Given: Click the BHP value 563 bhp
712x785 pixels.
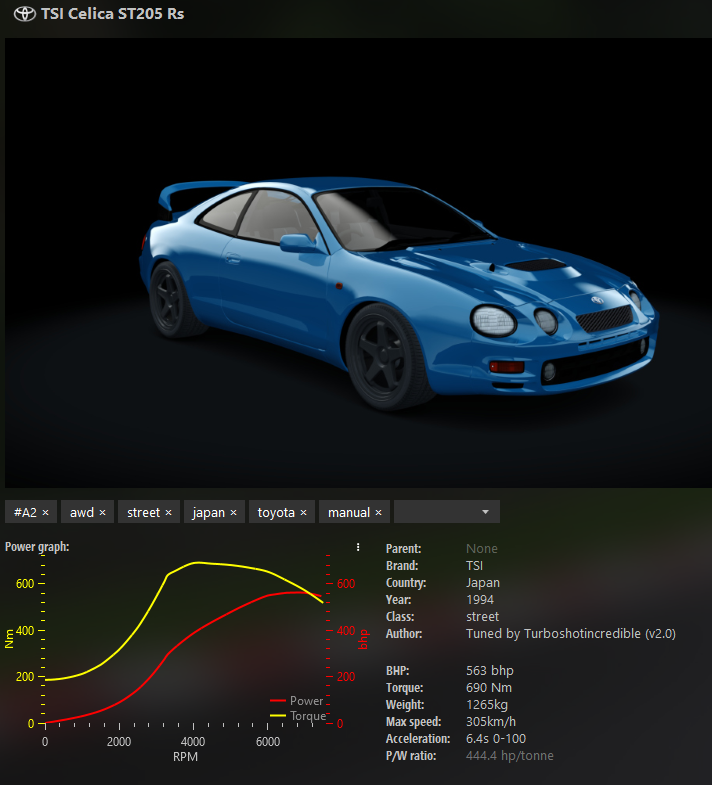Looking at the screenshot, I should 490,671.
